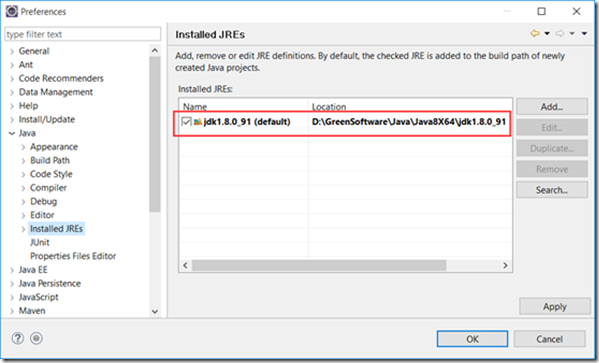Select Maven category
Screen dimensions: 599x363
pyautogui.click(x=32, y=311)
